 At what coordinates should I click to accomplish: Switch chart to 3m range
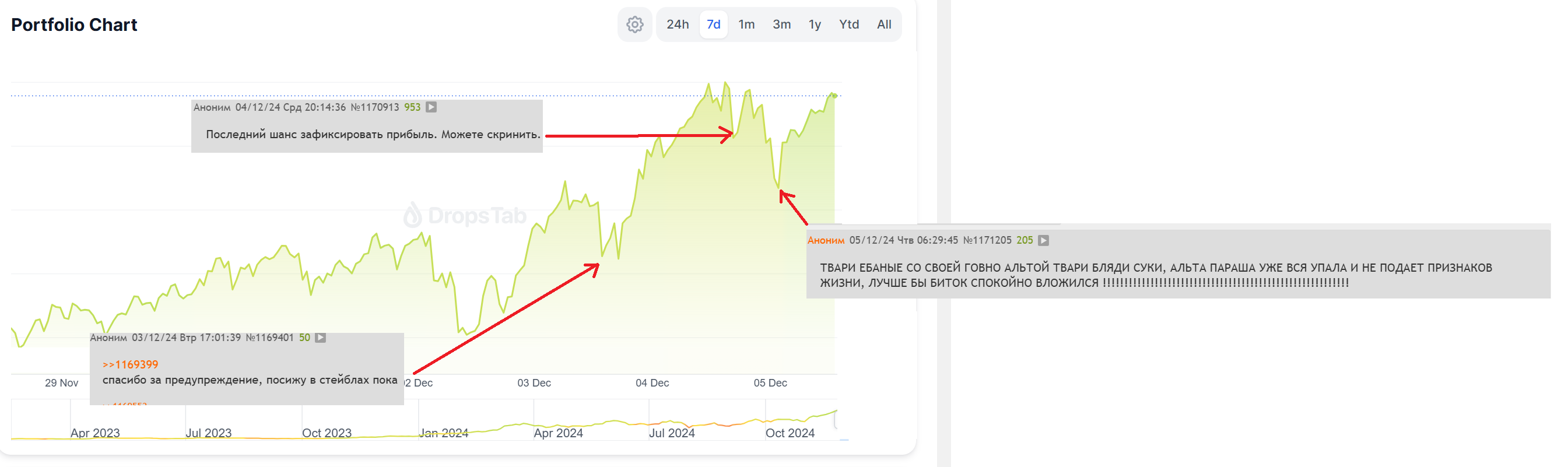(781, 24)
